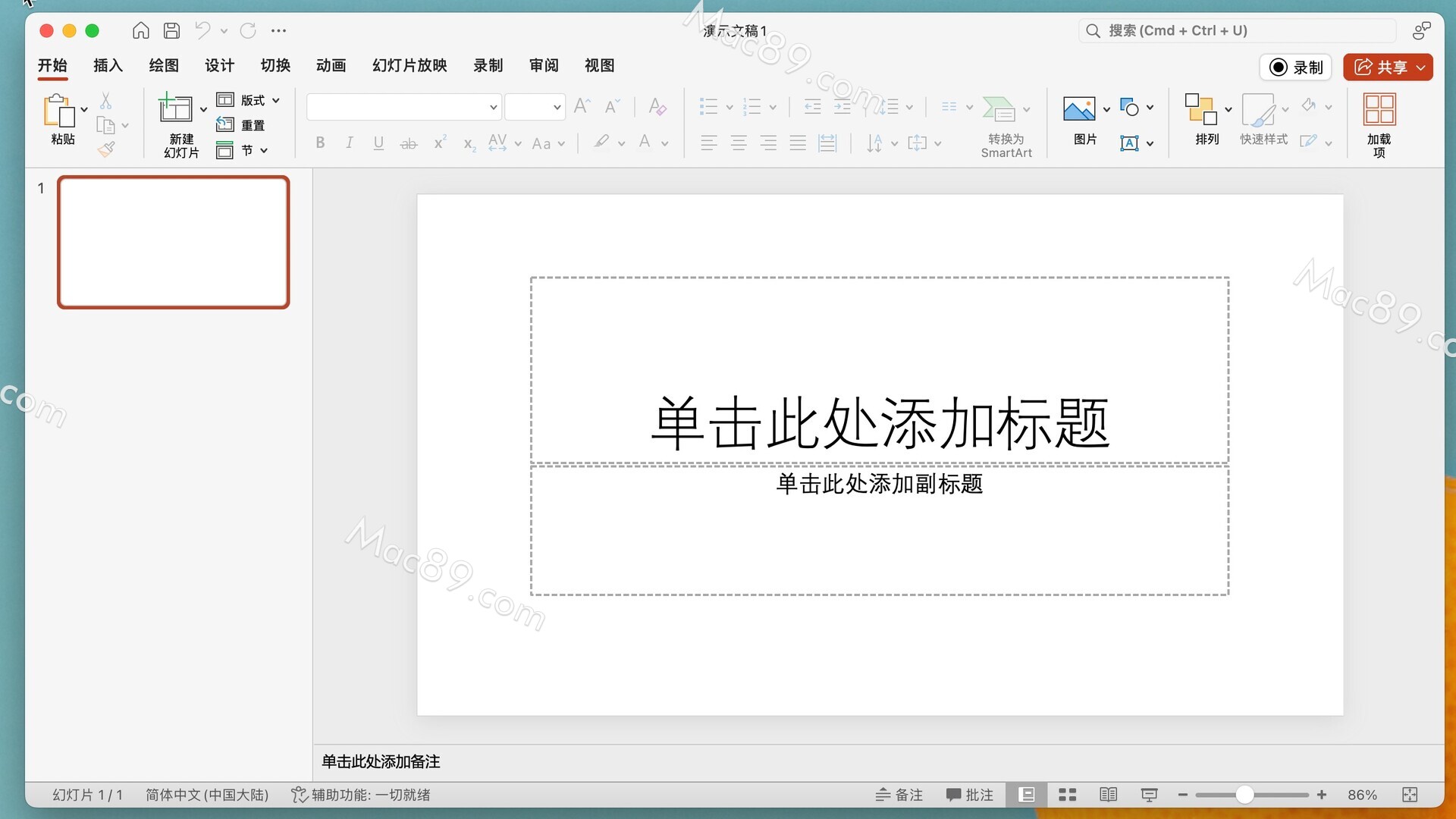Toggle the Notes pane in status bar

pyautogui.click(x=899, y=795)
